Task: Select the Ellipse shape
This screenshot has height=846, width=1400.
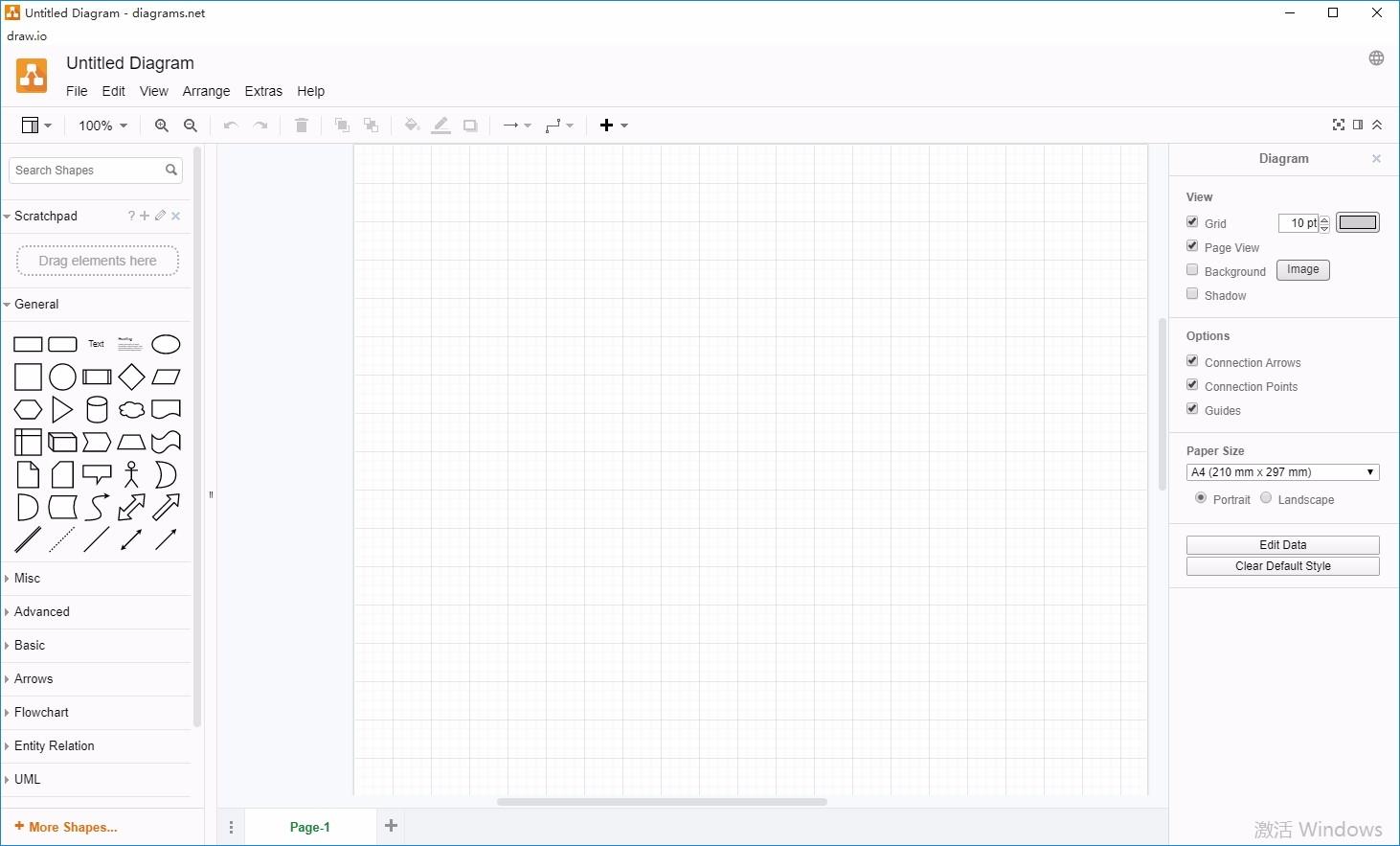Action: pos(167,344)
